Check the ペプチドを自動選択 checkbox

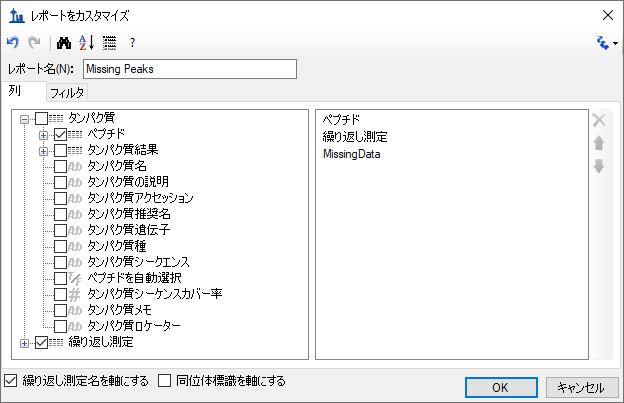[60, 278]
